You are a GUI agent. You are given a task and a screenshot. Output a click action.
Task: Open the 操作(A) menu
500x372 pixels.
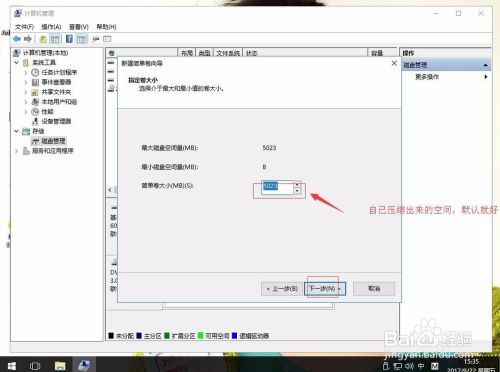pos(51,27)
